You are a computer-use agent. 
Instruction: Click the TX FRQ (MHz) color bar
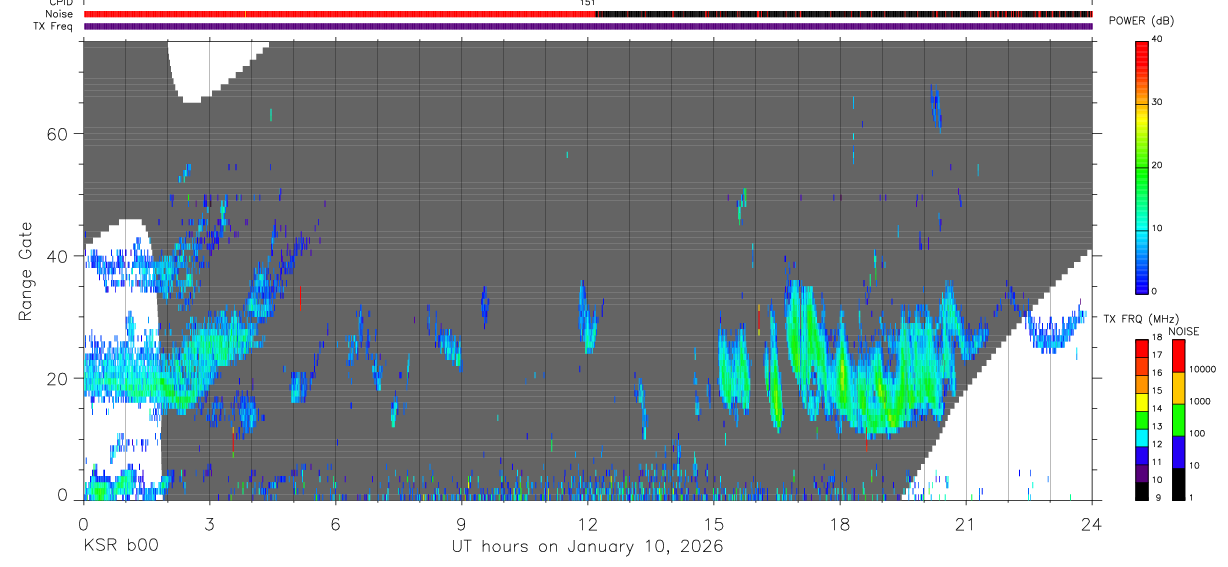click(1141, 419)
